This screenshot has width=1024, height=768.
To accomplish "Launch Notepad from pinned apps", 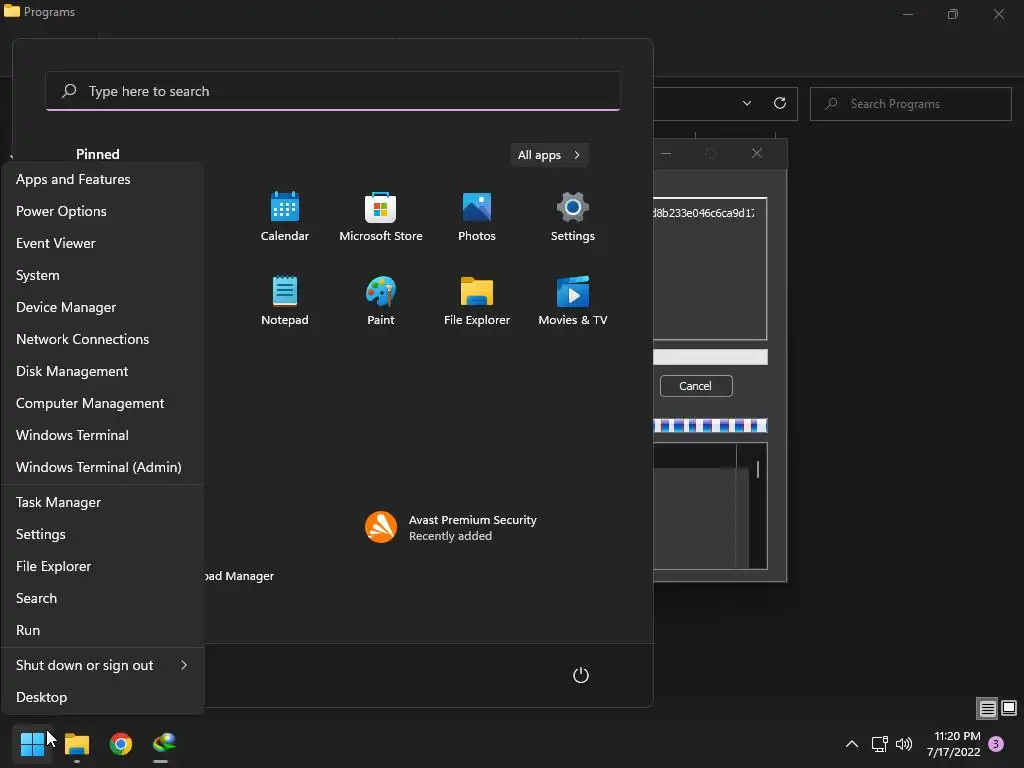I will click(284, 300).
